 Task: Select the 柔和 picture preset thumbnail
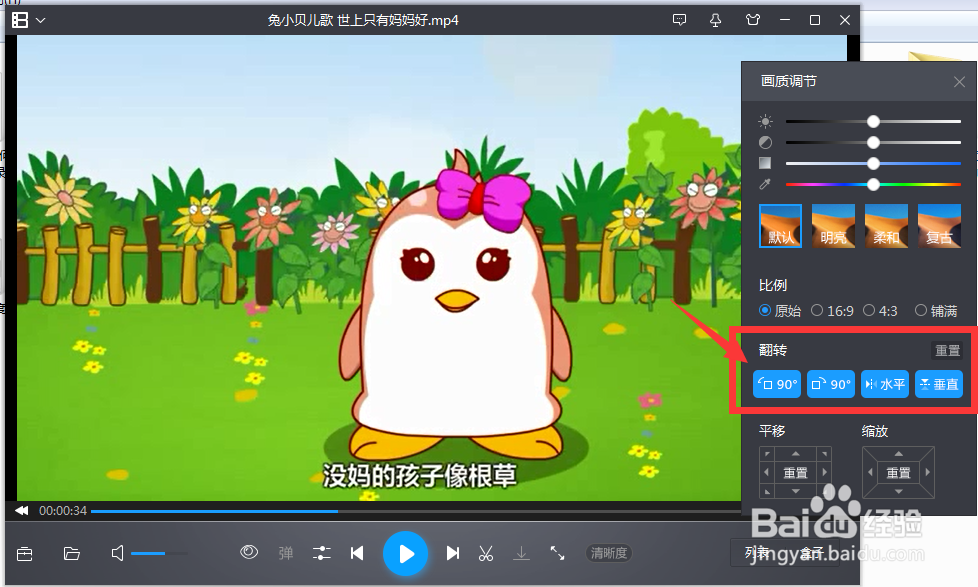tap(886, 226)
